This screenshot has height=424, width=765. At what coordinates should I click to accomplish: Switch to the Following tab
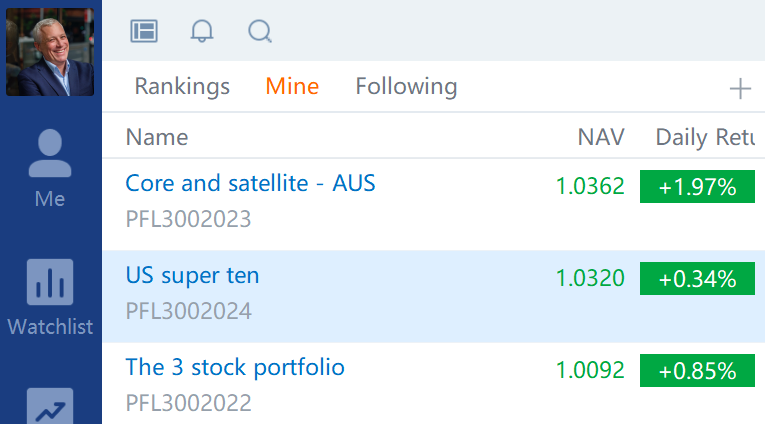[406, 87]
